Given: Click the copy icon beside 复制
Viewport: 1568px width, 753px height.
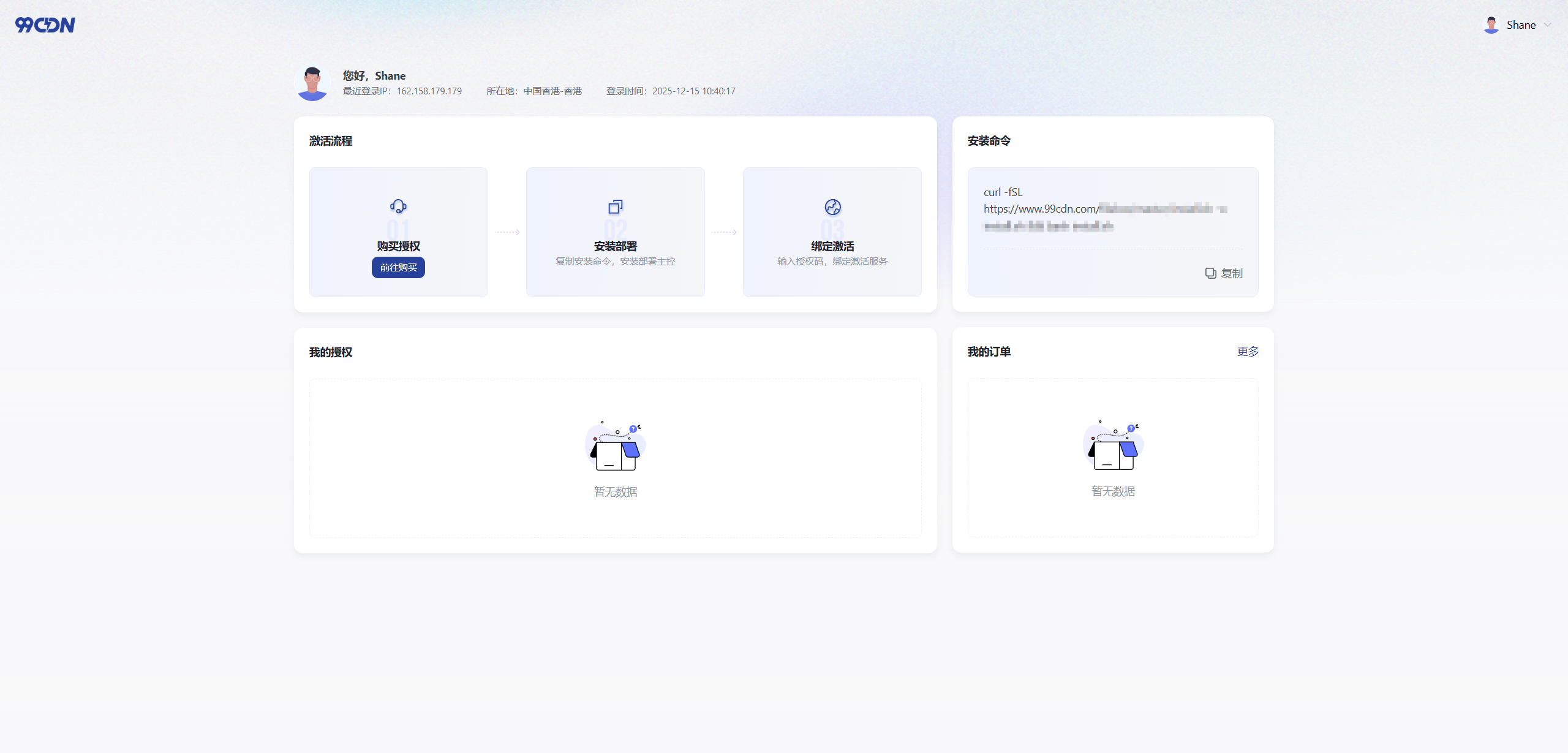Looking at the screenshot, I should tap(1210, 273).
